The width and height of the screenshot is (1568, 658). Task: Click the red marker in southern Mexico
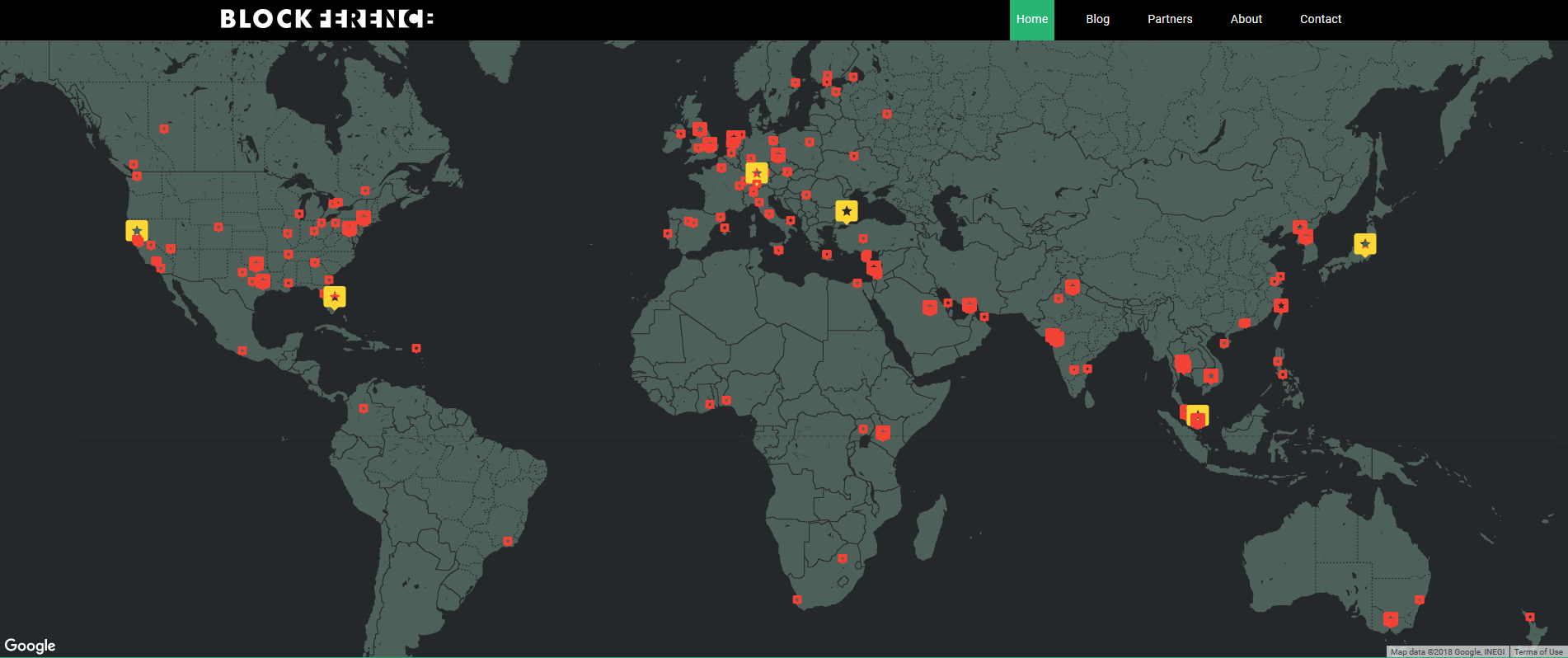[242, 350]
